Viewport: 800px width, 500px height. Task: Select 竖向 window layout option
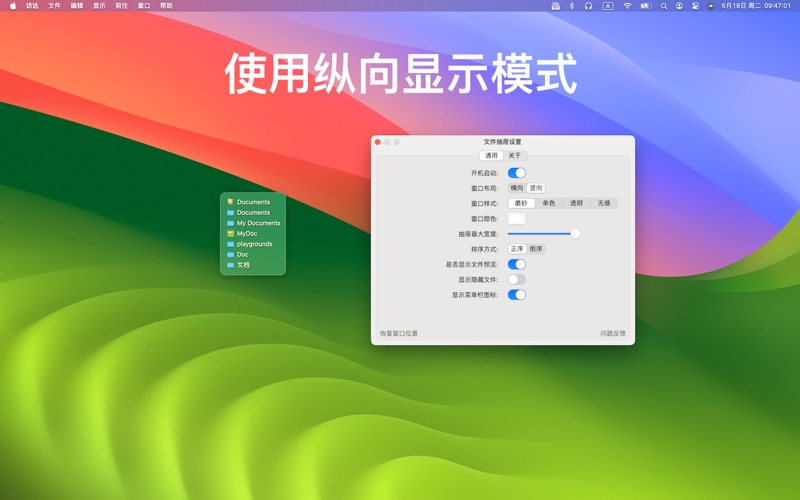(x=536, y=188)
